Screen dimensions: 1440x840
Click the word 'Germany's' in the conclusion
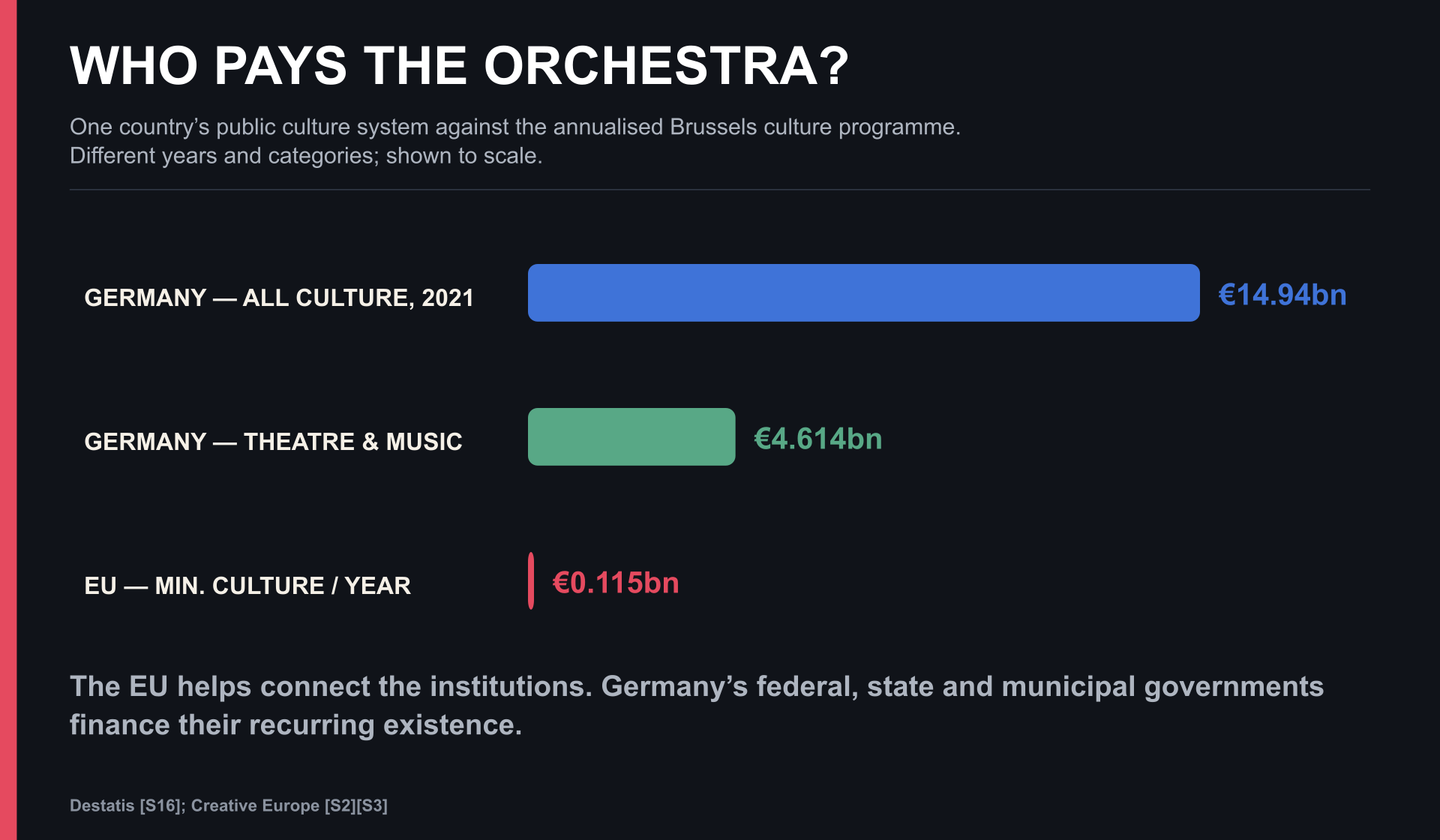click(674, 687)
